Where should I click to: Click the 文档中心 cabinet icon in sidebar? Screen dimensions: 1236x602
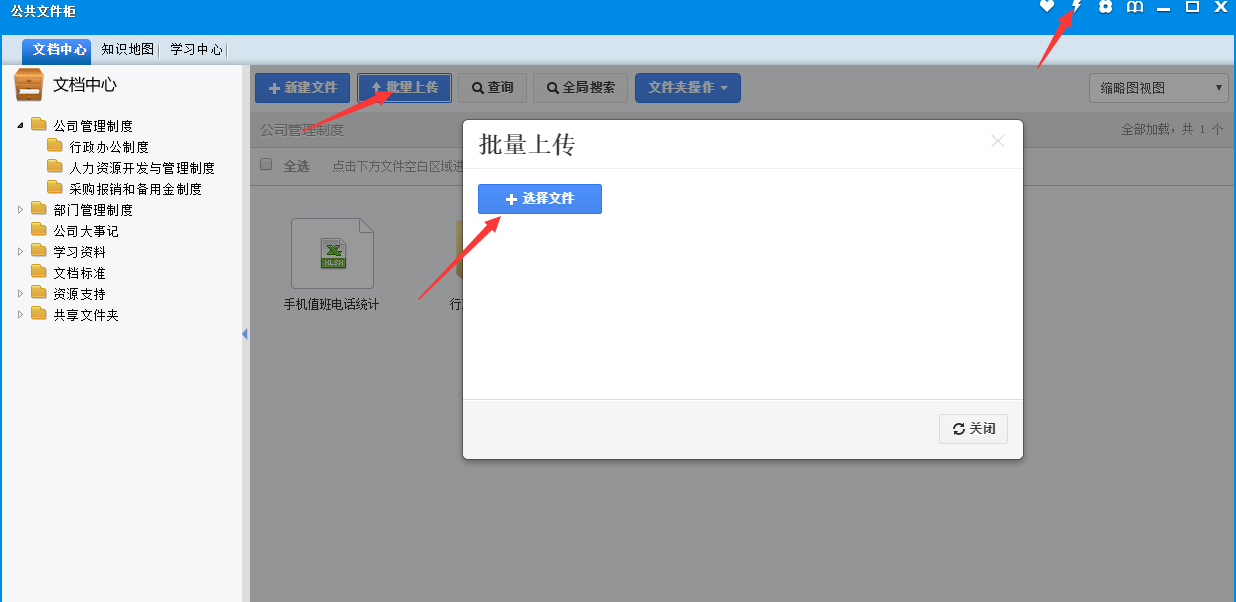pyautogui.click(x=29, y=85)
